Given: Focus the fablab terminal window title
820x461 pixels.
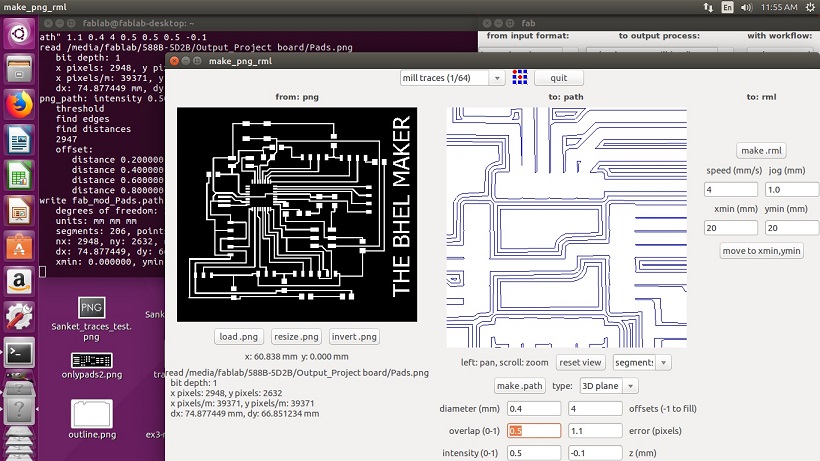Looking at the screenshot, I should click(x=138, y=23).
